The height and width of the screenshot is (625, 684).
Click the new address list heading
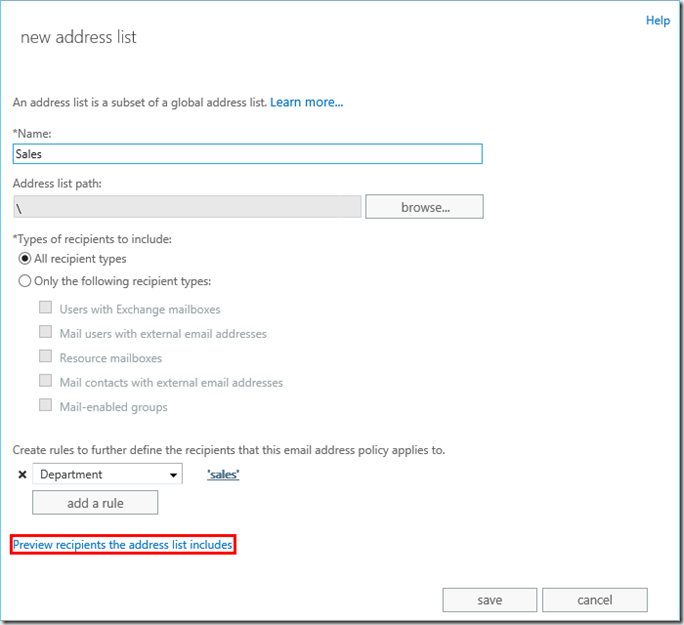point(79,38)
